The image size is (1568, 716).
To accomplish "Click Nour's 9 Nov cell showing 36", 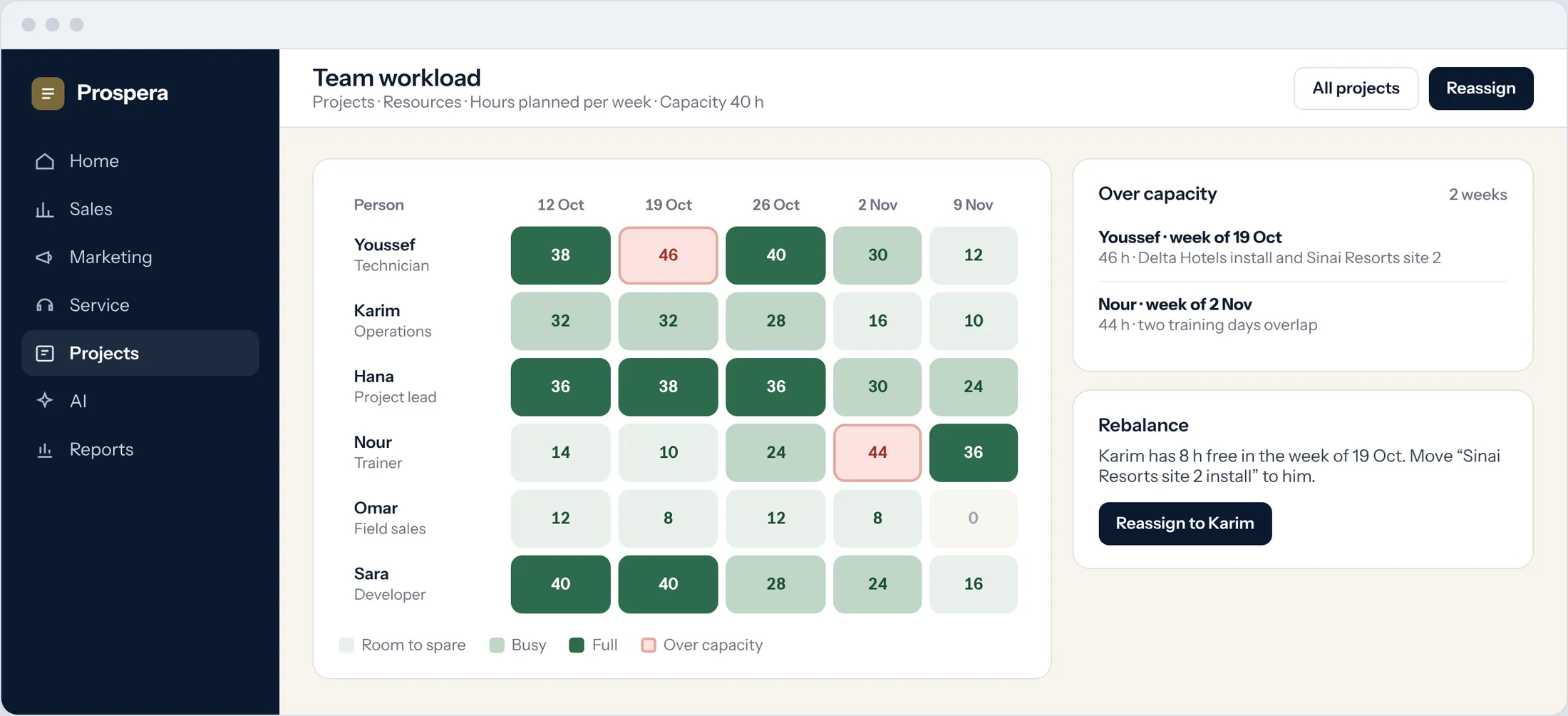I will (974, 453).
